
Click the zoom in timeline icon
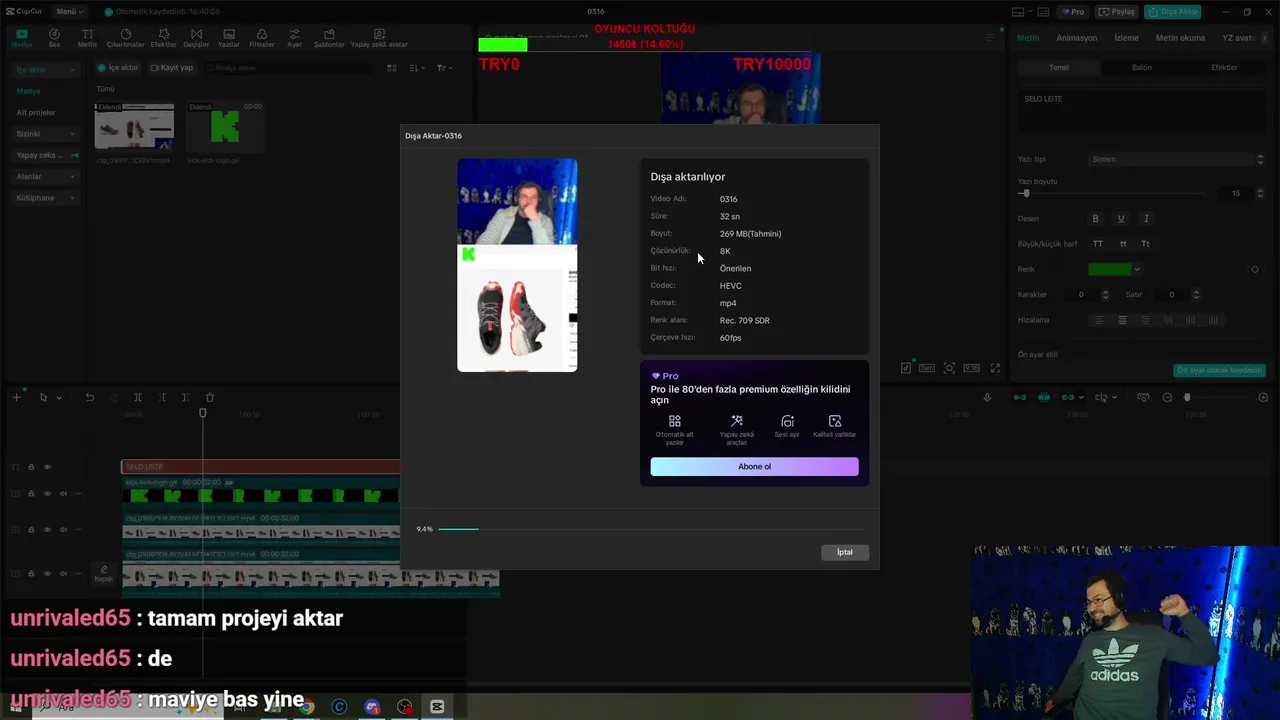pyautogui.click(x=1263, y=397)
